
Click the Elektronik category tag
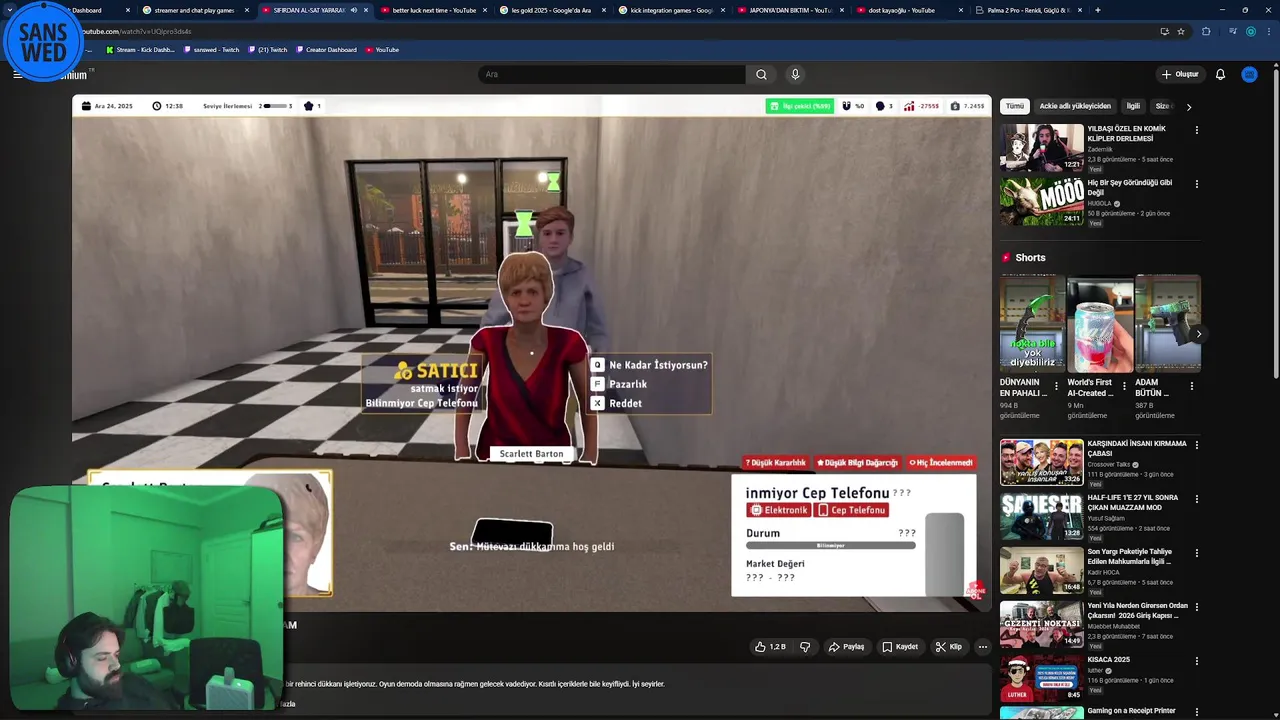tap(779, 510)
